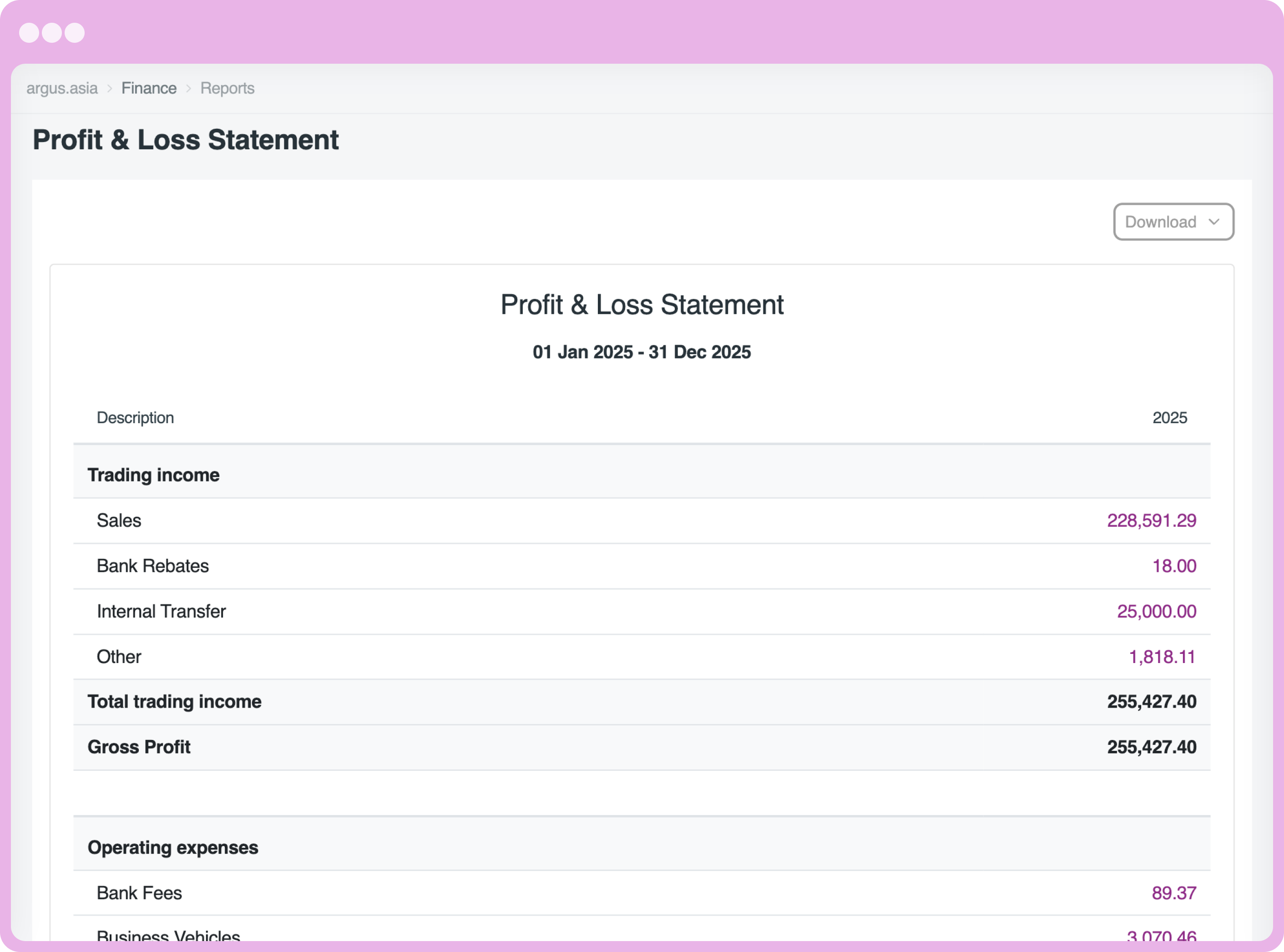The image size is (1284, 952).
Task: Open the Sales amount 228,591.29
Action: tap(1152, 520)
